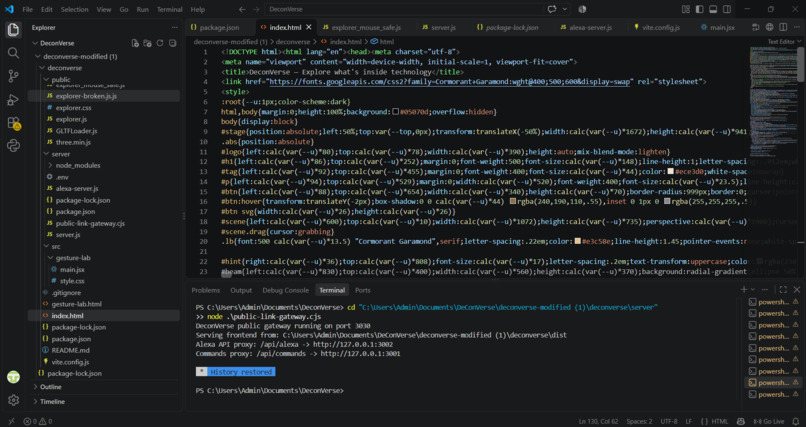Open the Search view in the activity bar

click(x=13, y=53)
